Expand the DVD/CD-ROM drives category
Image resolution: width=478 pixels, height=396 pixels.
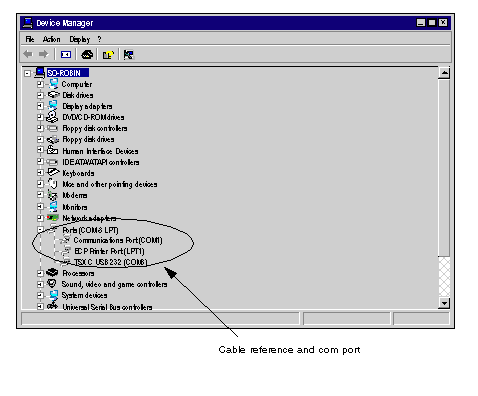tap(40, 117)
